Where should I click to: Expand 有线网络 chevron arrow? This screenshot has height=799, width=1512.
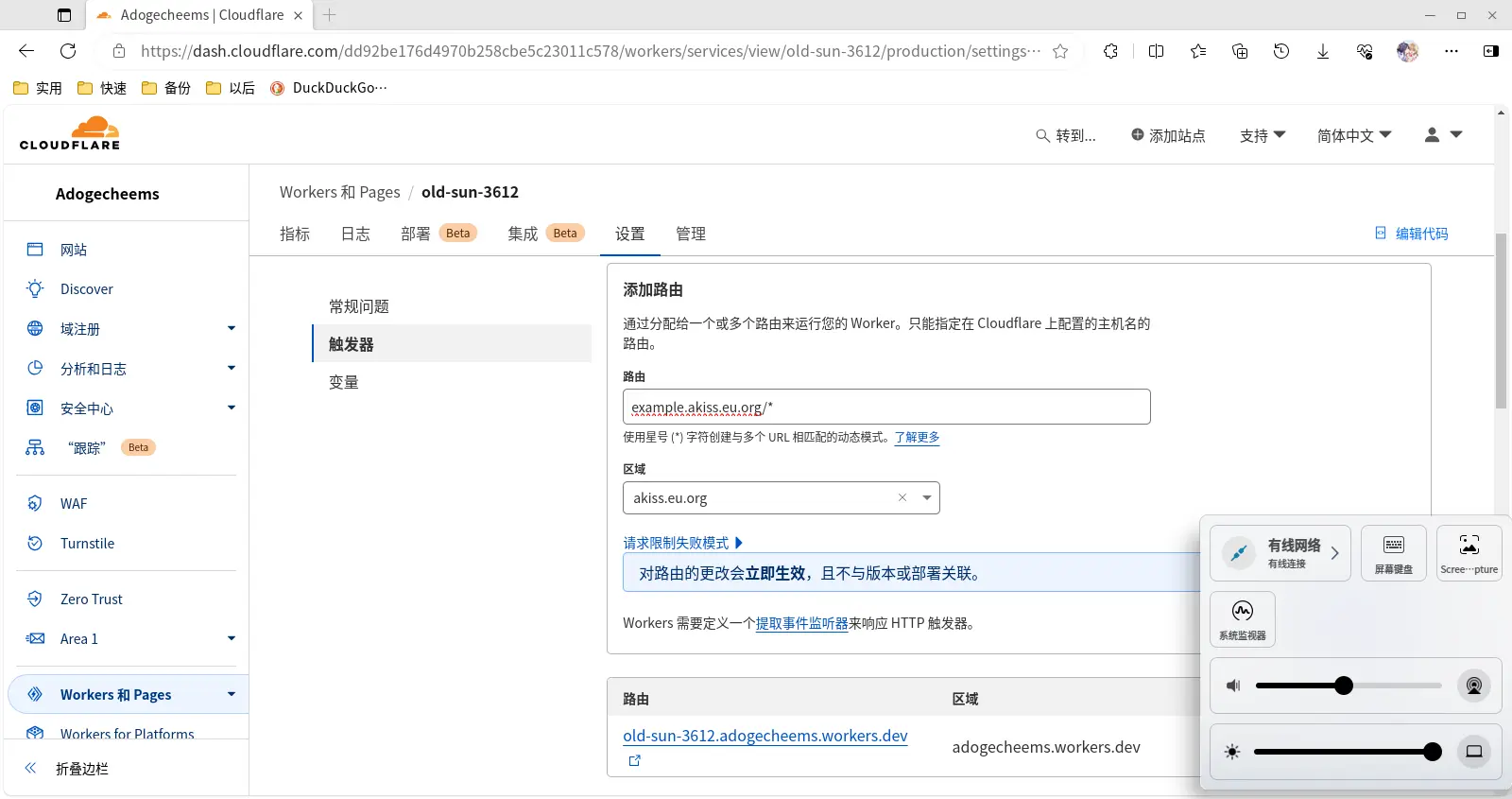[x=1334, y=553]
